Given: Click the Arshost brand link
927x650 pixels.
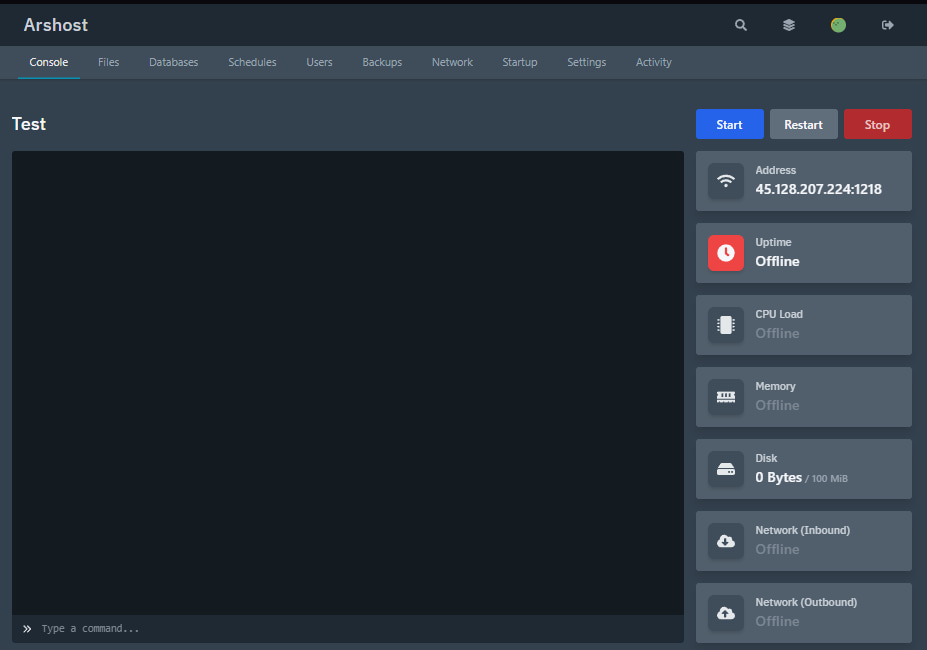Looking at the screenshot, I should [x=56, y=25].
